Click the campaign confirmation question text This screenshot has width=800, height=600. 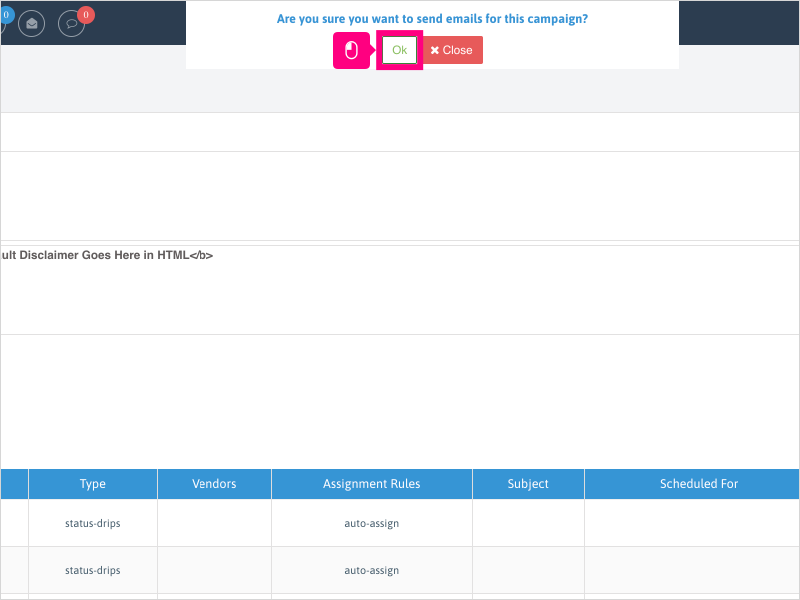[432, 19]
